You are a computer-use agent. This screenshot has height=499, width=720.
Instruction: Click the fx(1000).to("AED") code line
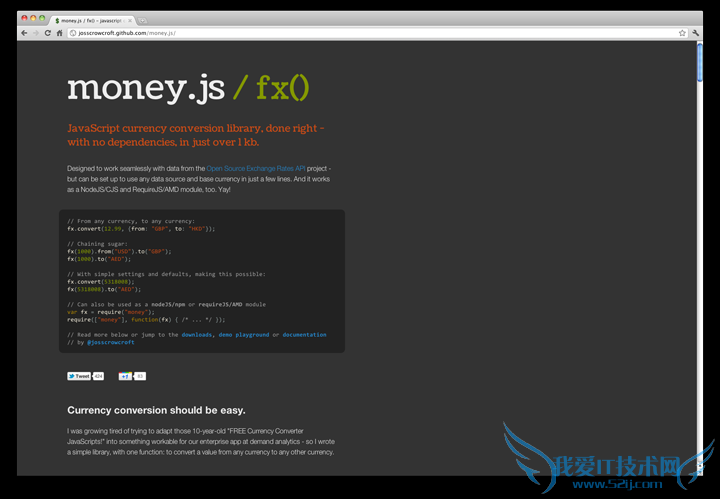pyautogui.click(x=99, y=259)
